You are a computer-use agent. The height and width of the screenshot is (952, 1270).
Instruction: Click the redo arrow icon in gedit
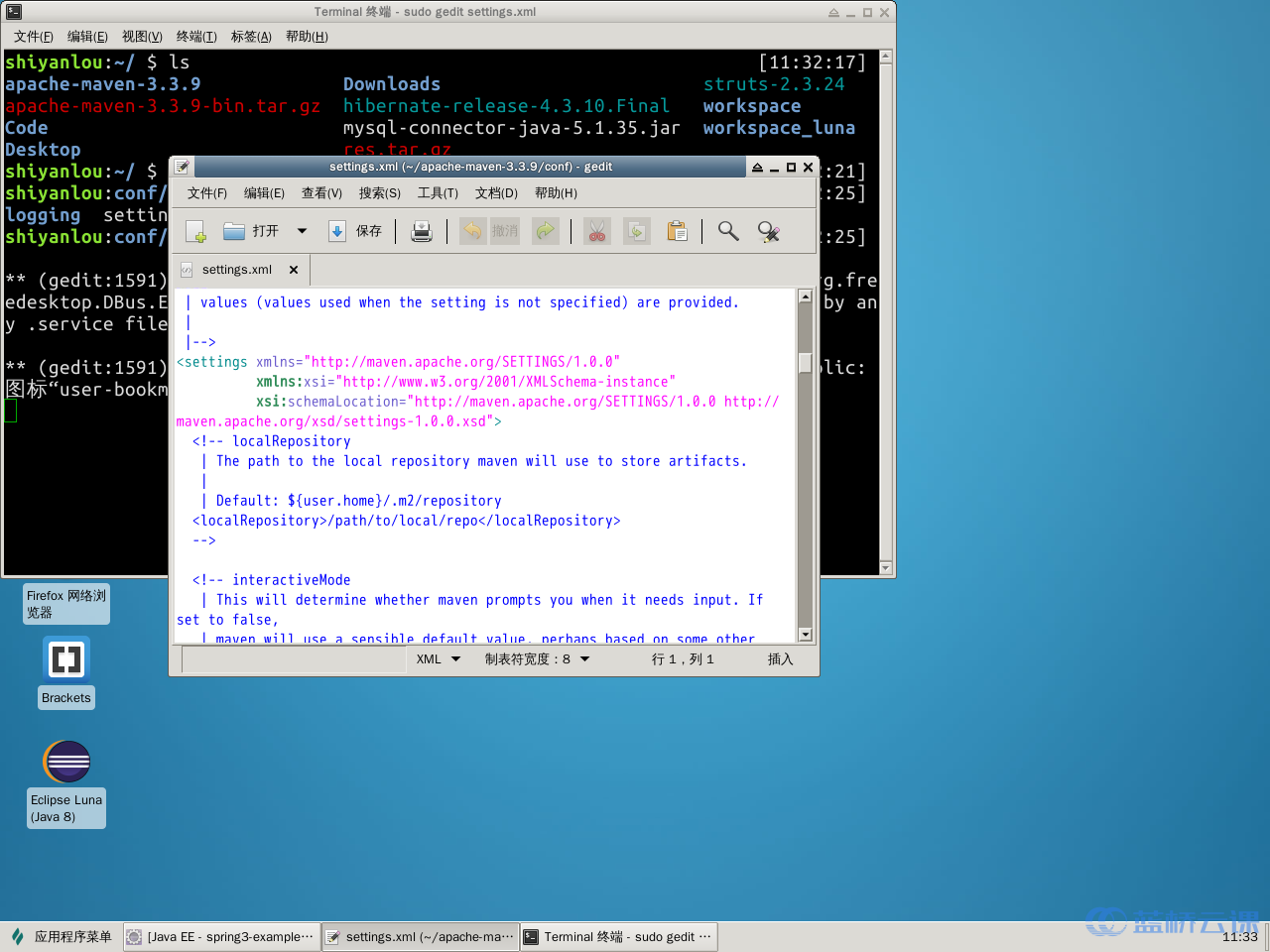click(545, 231)
